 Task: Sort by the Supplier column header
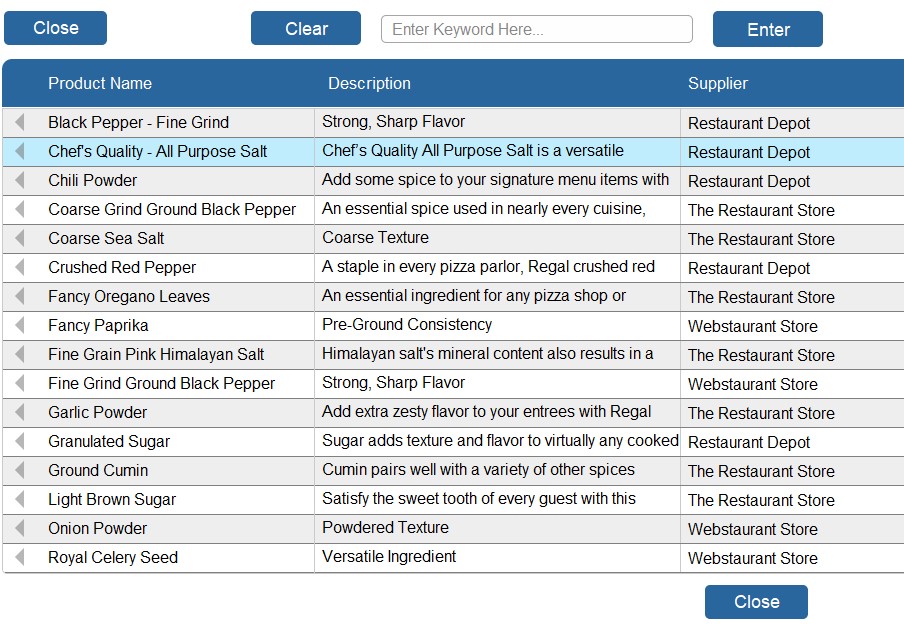point(718,84)
